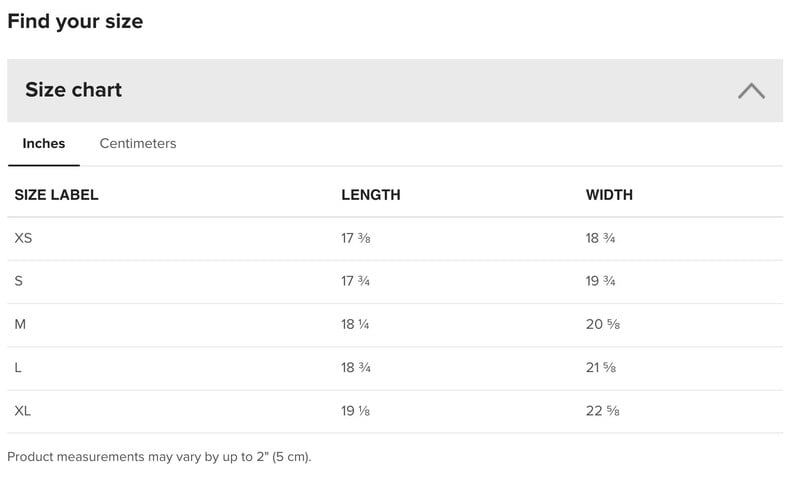Click the Find your size heading
The image size is (794, 479).
pyautogui.click(x=75, y=22)
